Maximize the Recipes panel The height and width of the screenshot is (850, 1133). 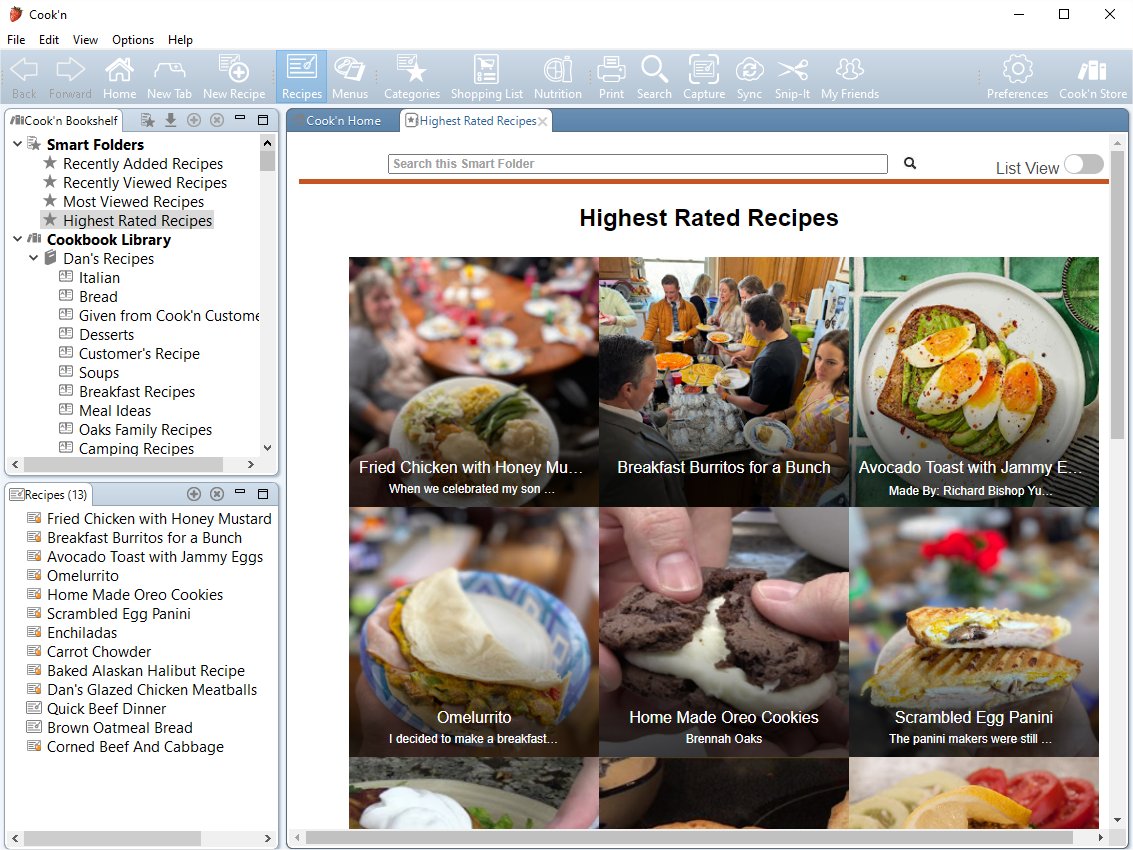263,494
